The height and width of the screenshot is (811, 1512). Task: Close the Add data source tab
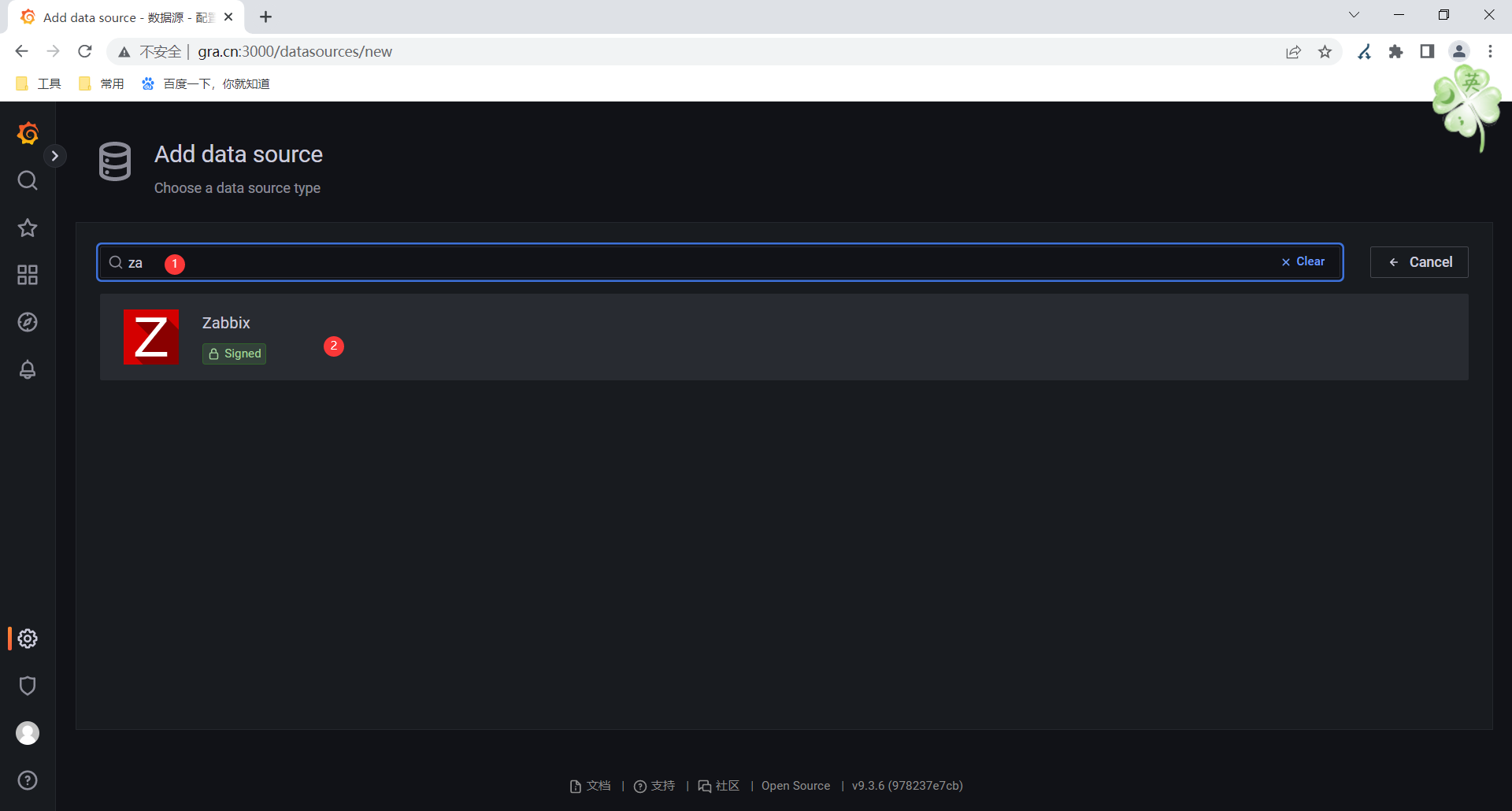(228, 17)
